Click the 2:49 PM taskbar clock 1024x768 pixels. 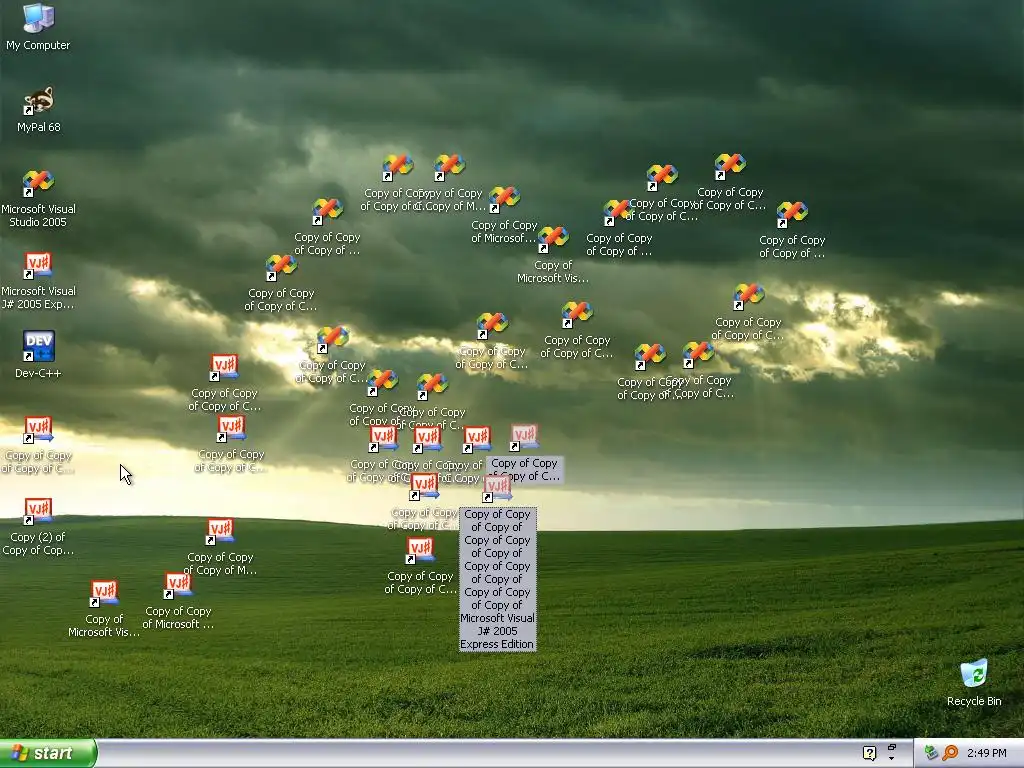pyautogui.click(x=986, y=754)
